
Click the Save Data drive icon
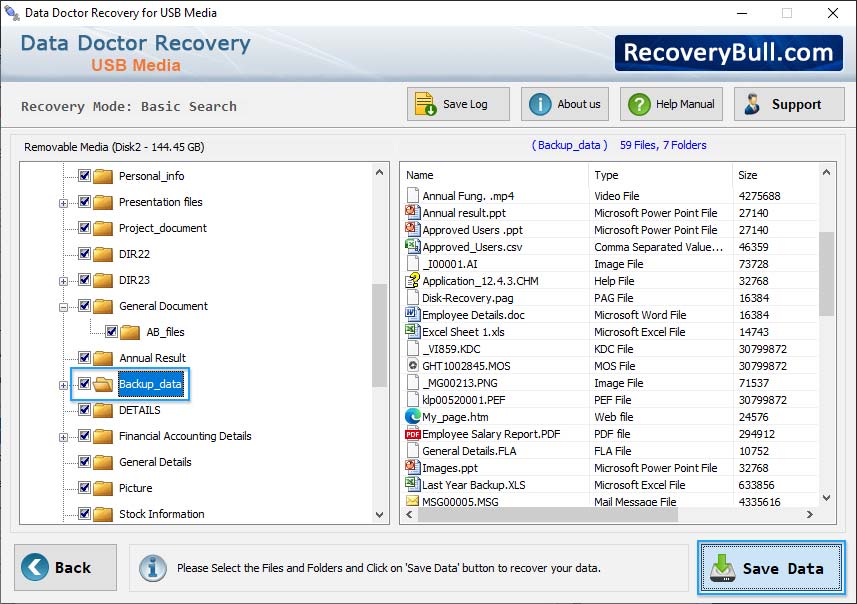723,568
